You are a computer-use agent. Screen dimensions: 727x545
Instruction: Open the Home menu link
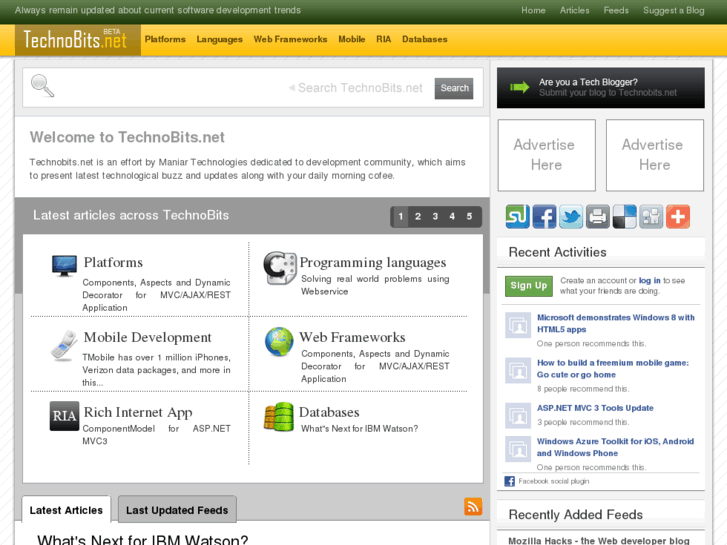533,10
